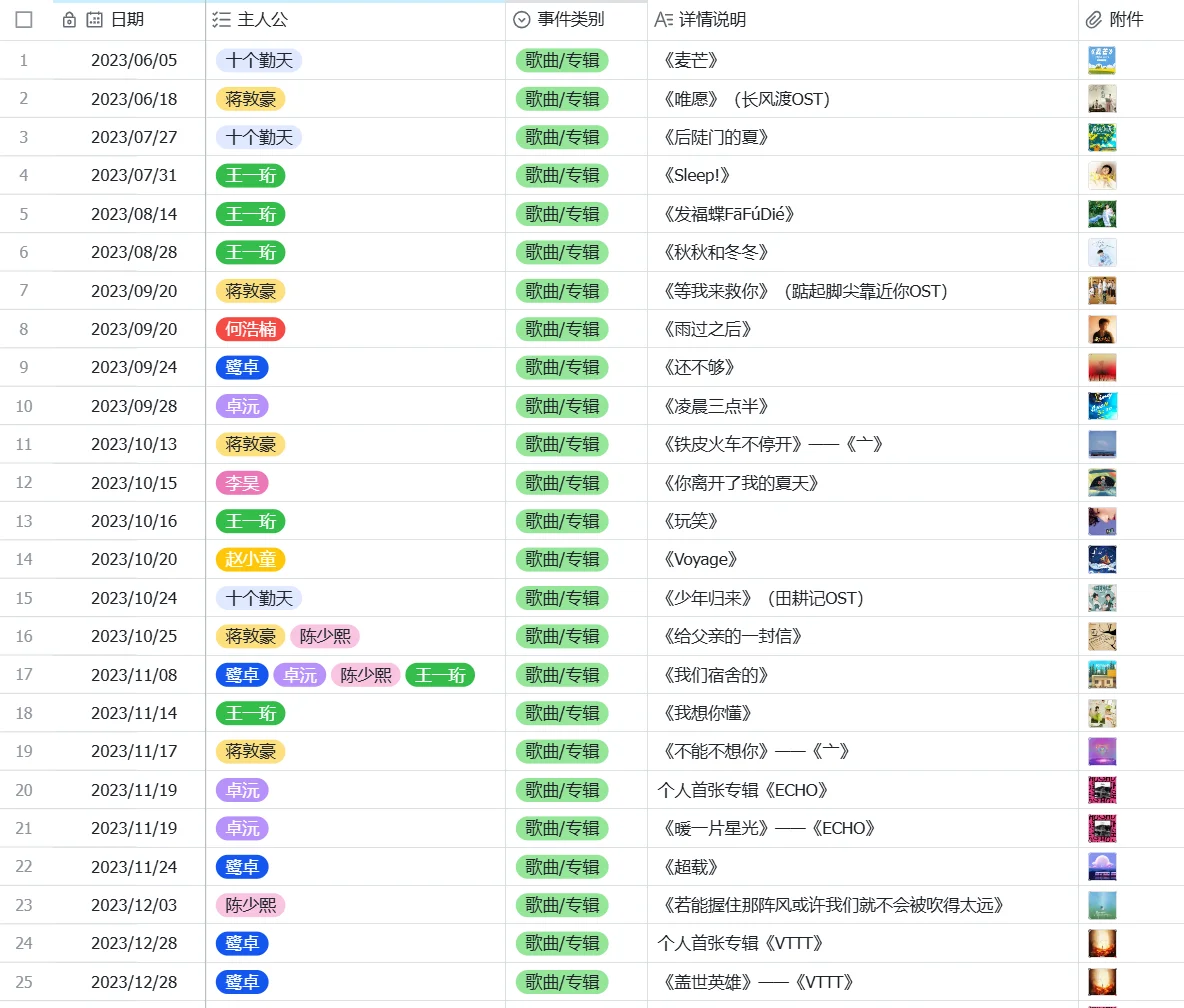Click the dropdown circle icon beside 事件类别
Image resolution: width=1184 pixels, height=1008 pixels.
tap(522, 20)
